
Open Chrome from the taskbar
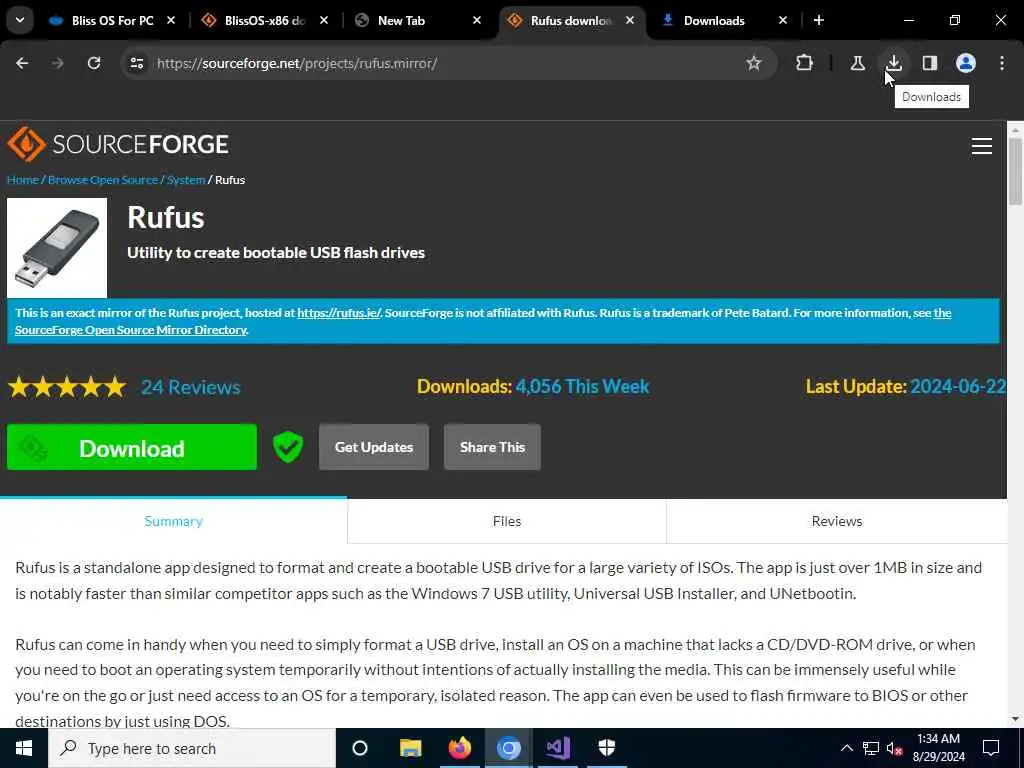pos(509,748)
